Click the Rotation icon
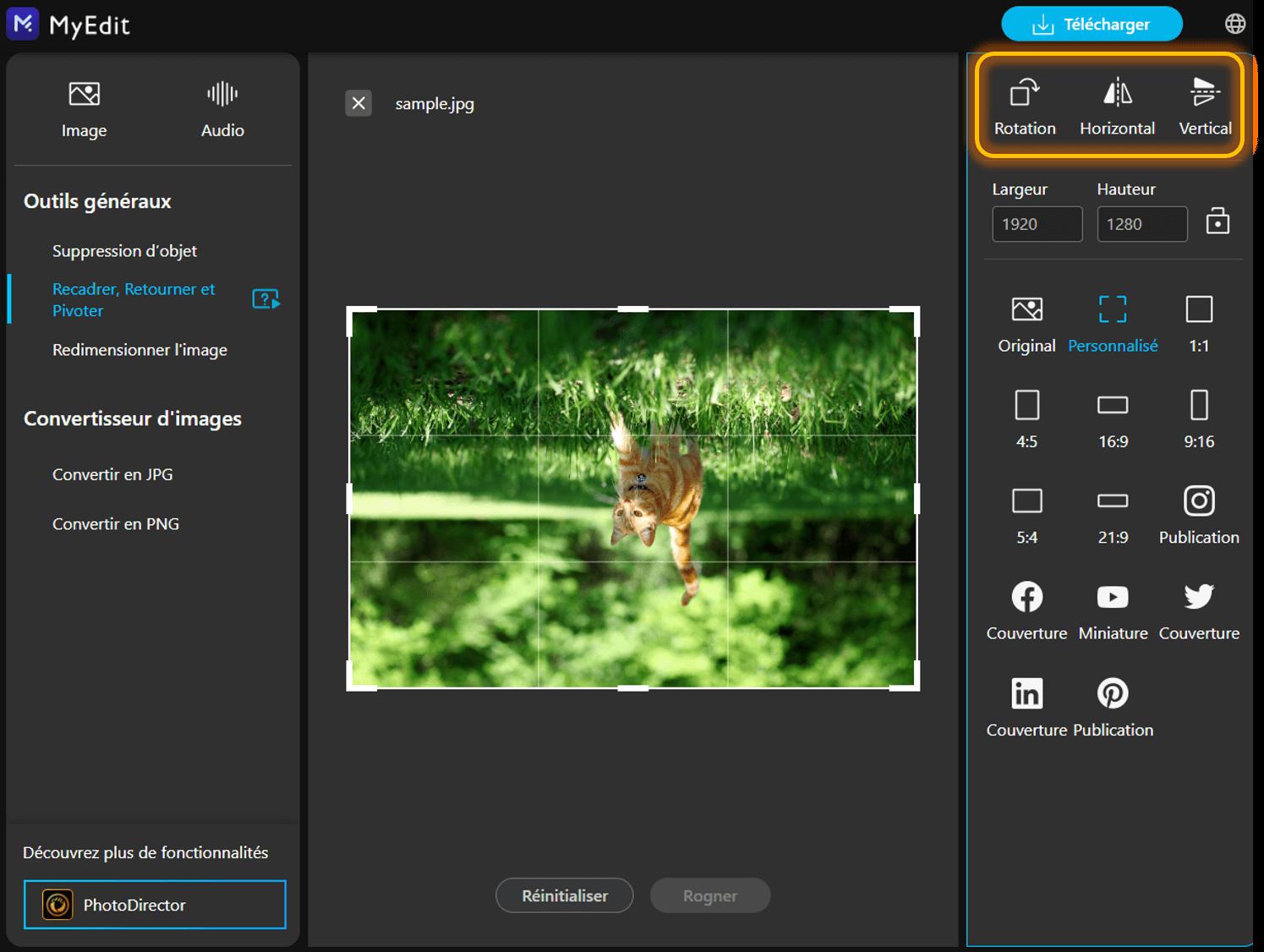Image resolution: width=1264 pixels, height=952 pixels. (x=1025, y=93)
